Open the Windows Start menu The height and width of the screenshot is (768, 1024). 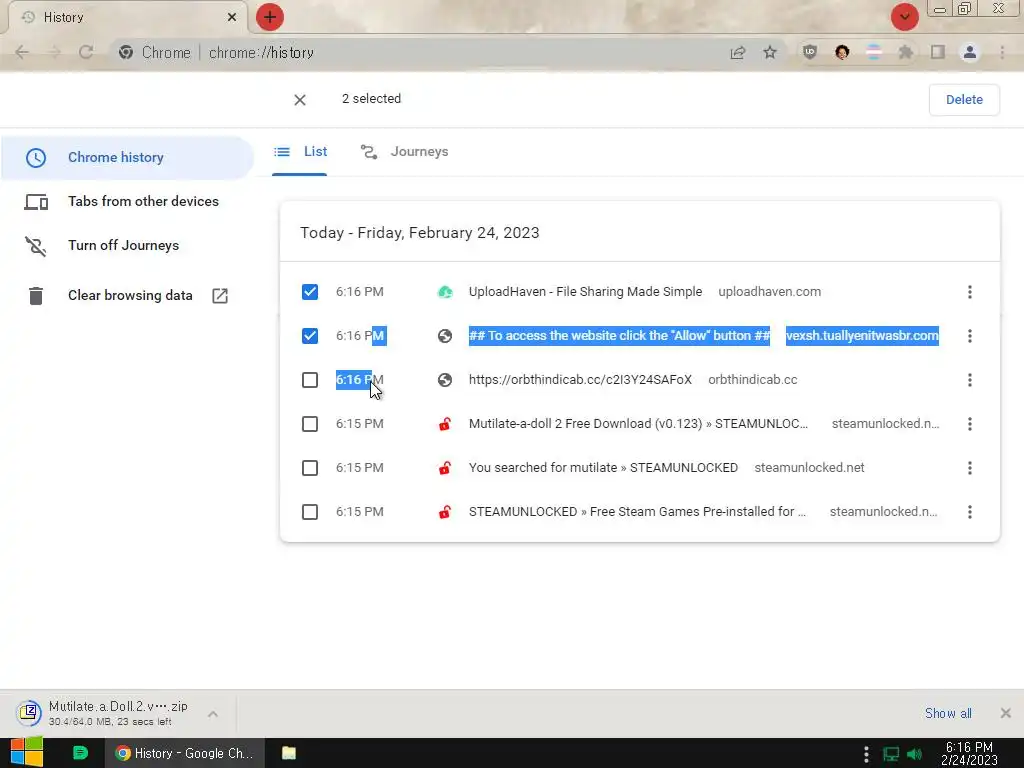27,753
